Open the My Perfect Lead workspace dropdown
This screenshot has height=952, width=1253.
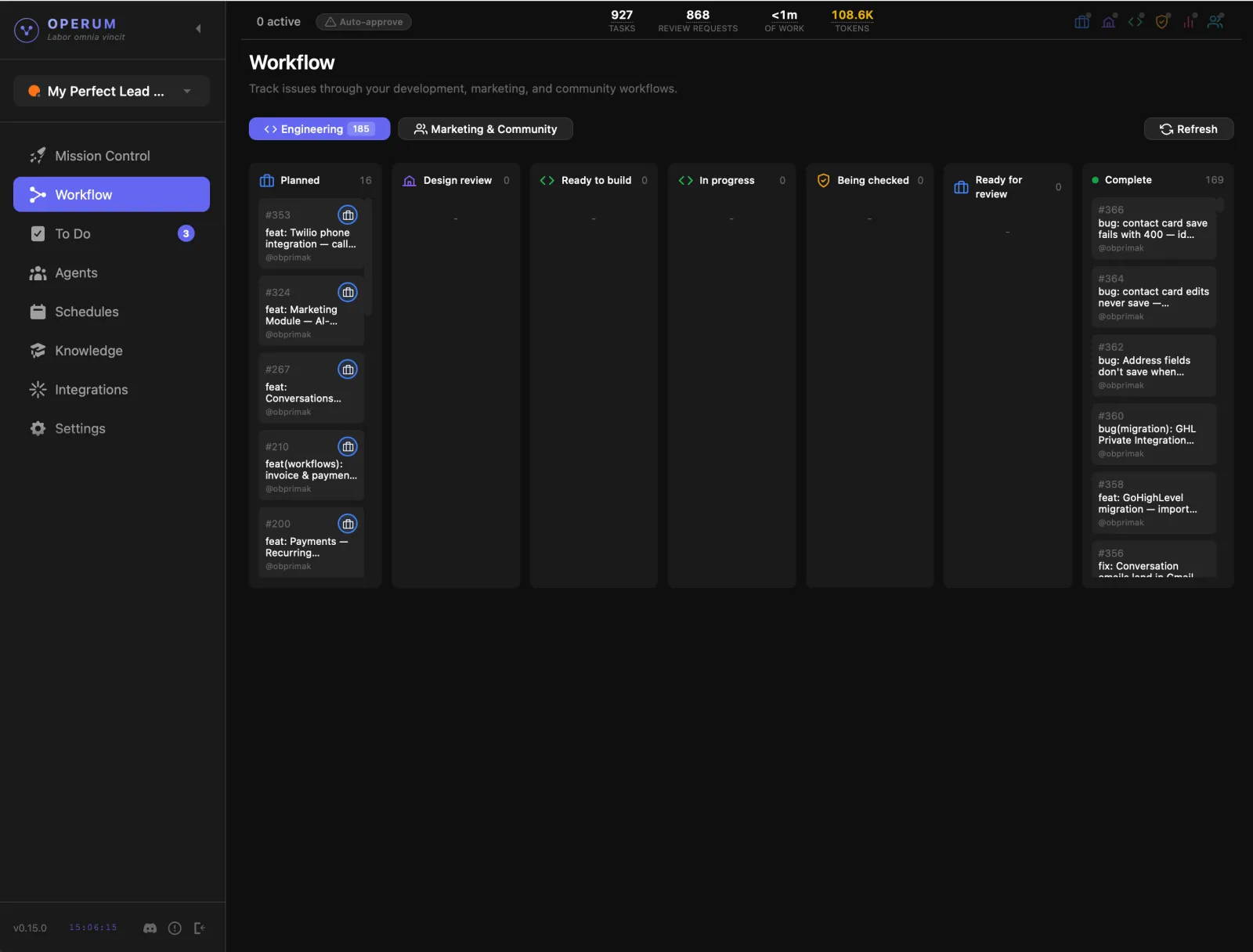pyautogui.click(x=111, y=91)
